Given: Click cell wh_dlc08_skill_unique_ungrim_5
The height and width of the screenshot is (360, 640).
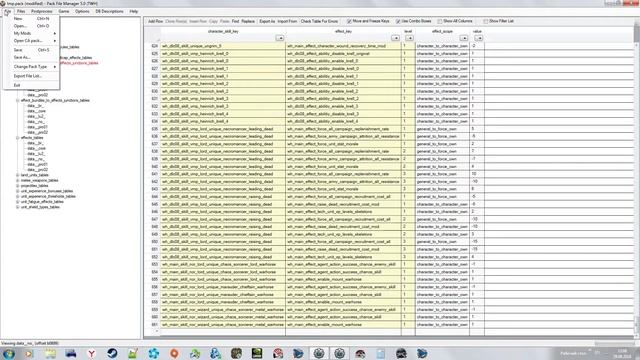Looking at the screenshot, I should click(223, 46).
